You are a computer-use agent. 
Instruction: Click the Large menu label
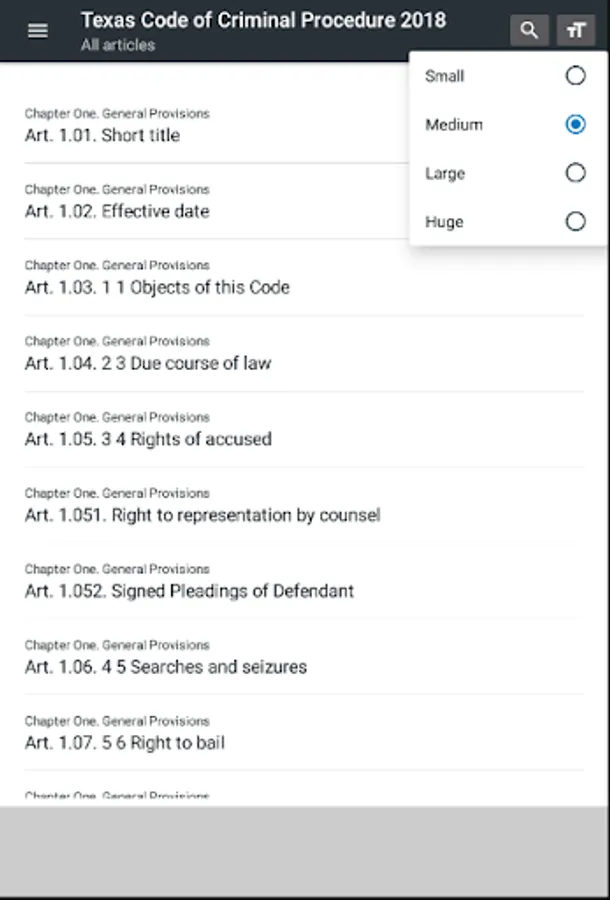coord(445,173)
